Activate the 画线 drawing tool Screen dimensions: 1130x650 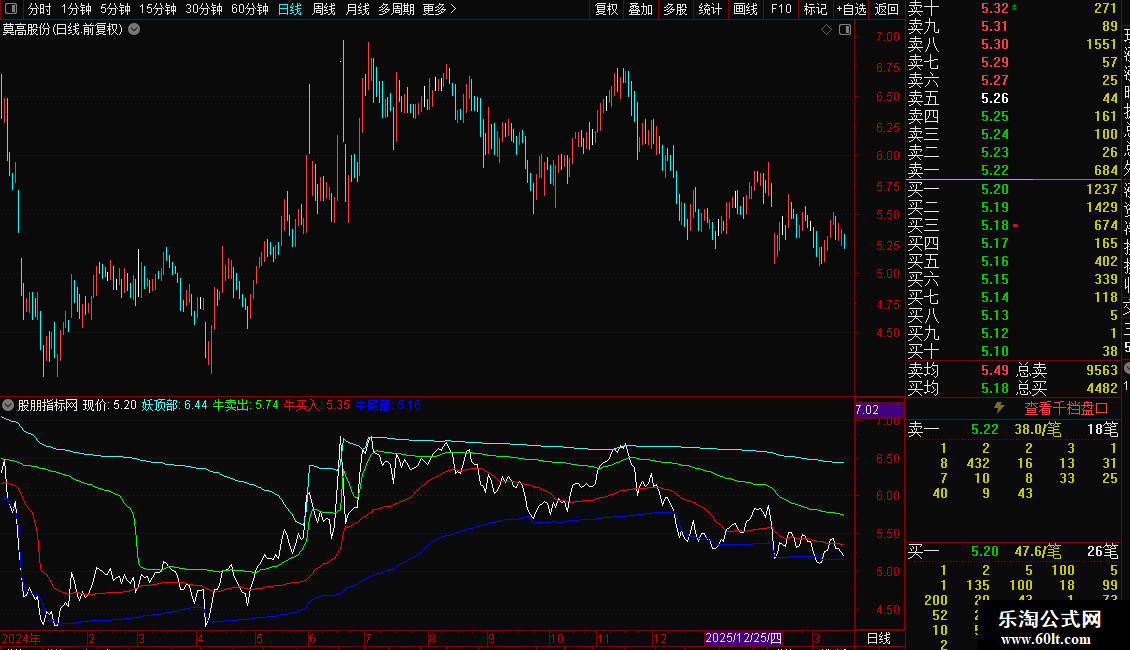click(745, 9)
